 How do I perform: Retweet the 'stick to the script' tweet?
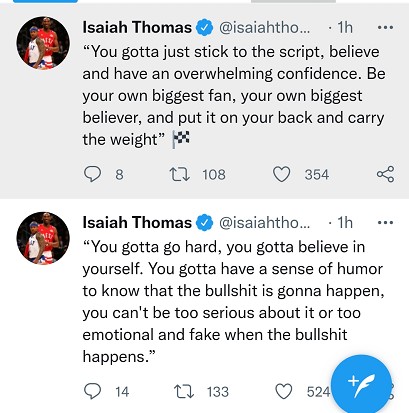click(x=180, y=174)
